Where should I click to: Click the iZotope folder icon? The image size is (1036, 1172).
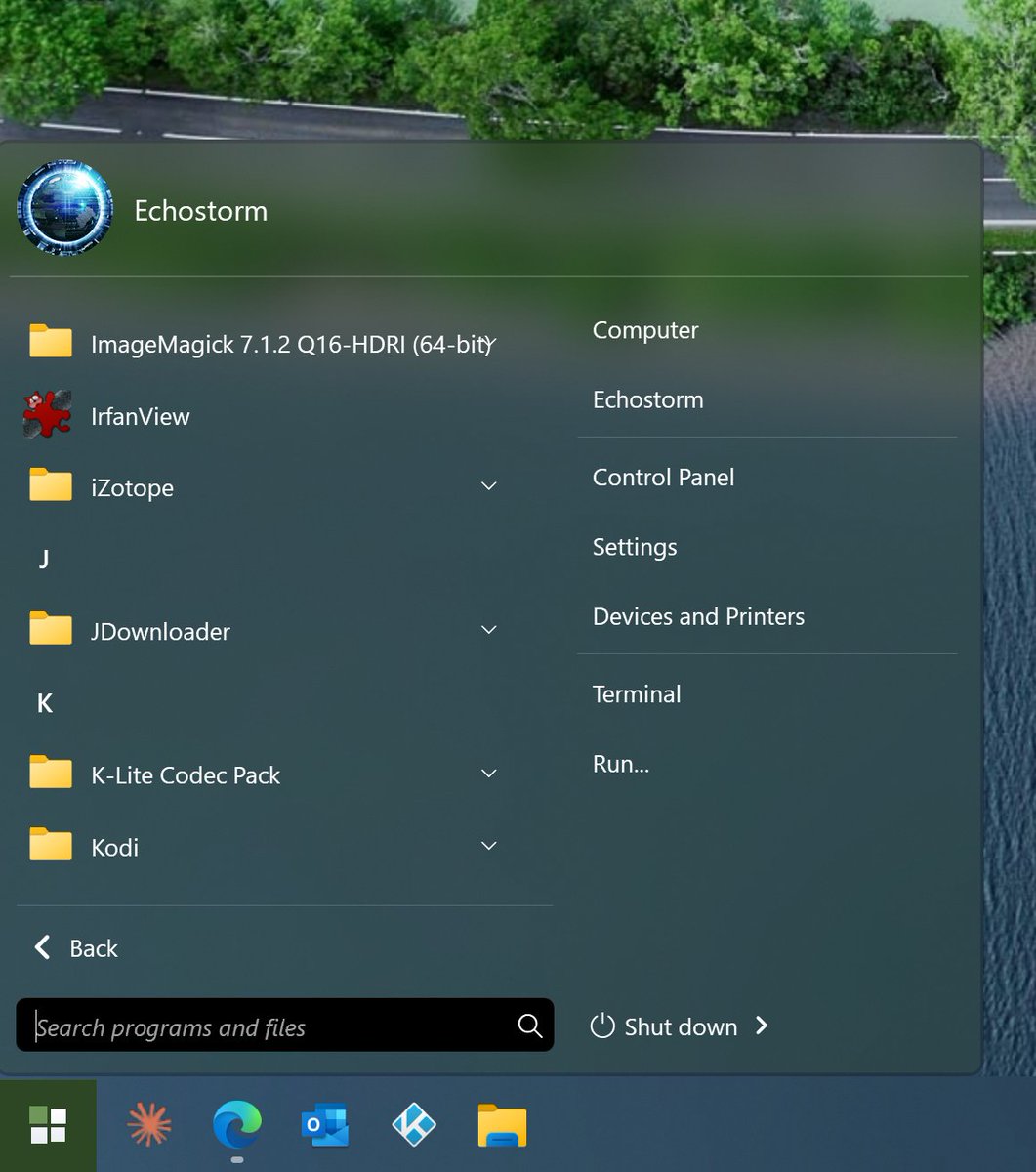pos(51,485)
